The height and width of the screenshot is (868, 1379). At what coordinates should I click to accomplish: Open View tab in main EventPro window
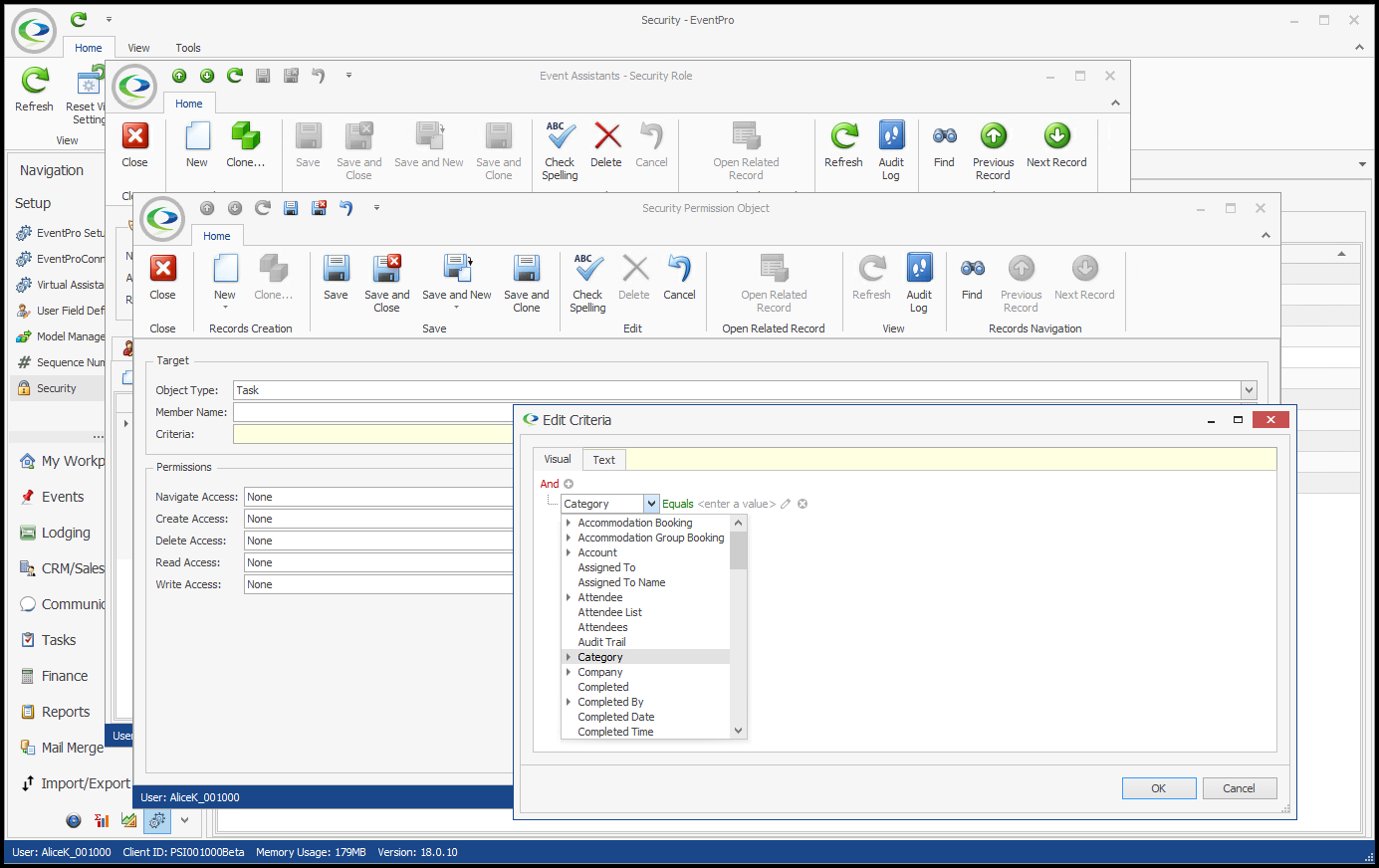point(138,48)
